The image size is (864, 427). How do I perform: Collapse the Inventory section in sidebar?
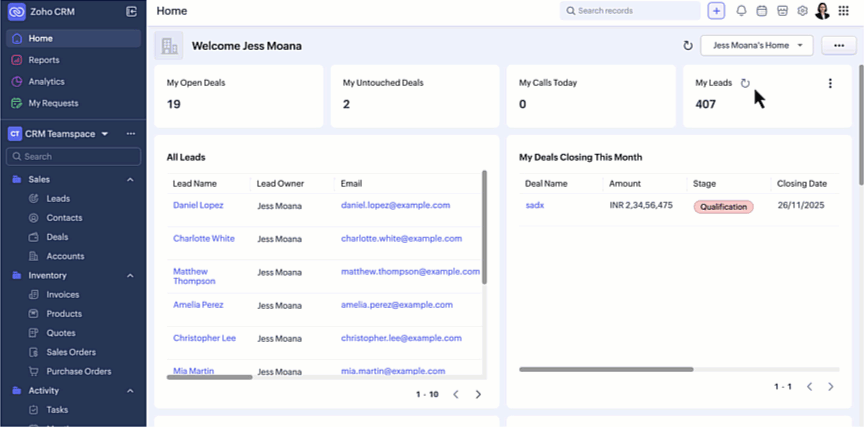[130, 275]
